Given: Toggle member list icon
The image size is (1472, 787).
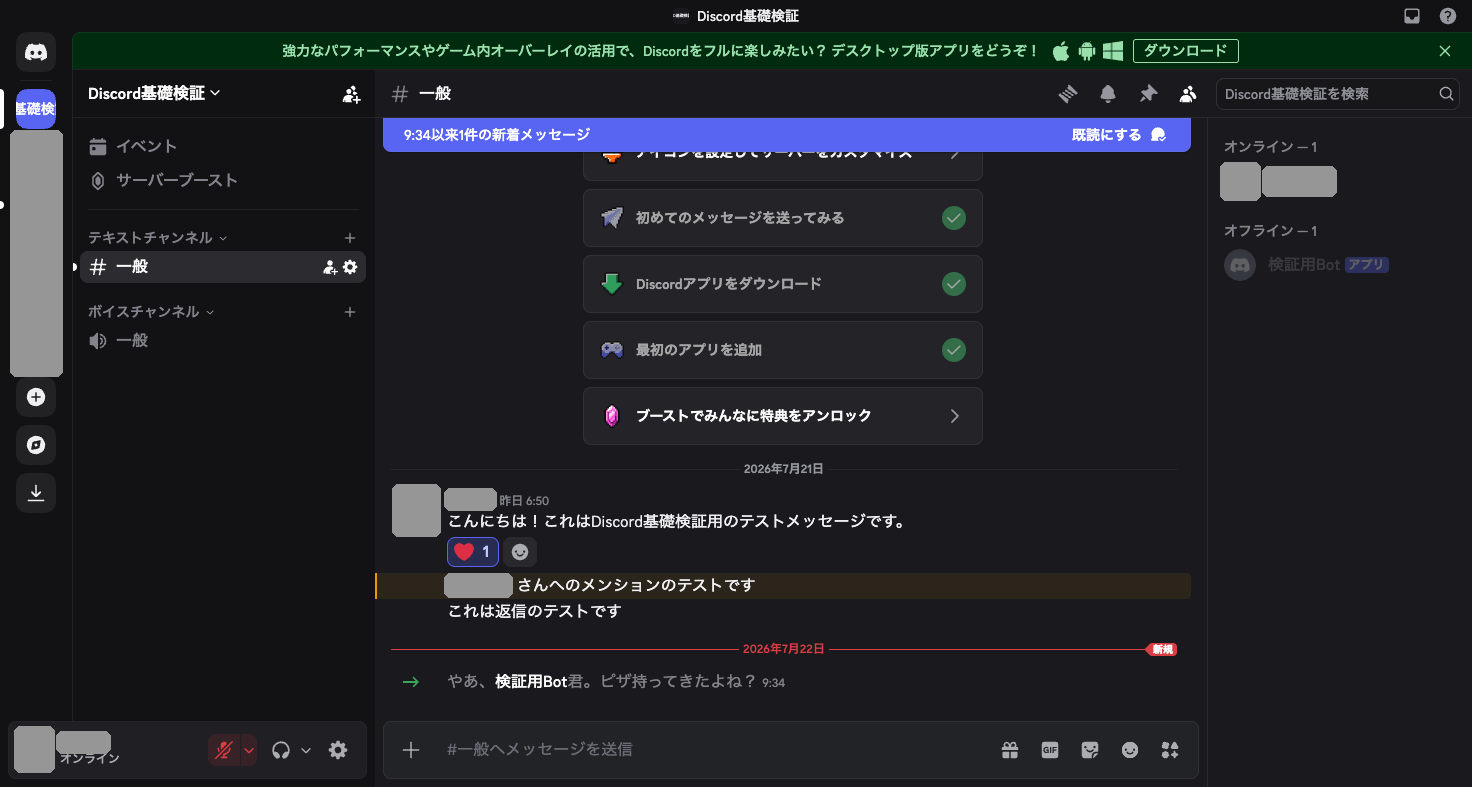Looking at the screenshot, I should (x=1188, y=94).
